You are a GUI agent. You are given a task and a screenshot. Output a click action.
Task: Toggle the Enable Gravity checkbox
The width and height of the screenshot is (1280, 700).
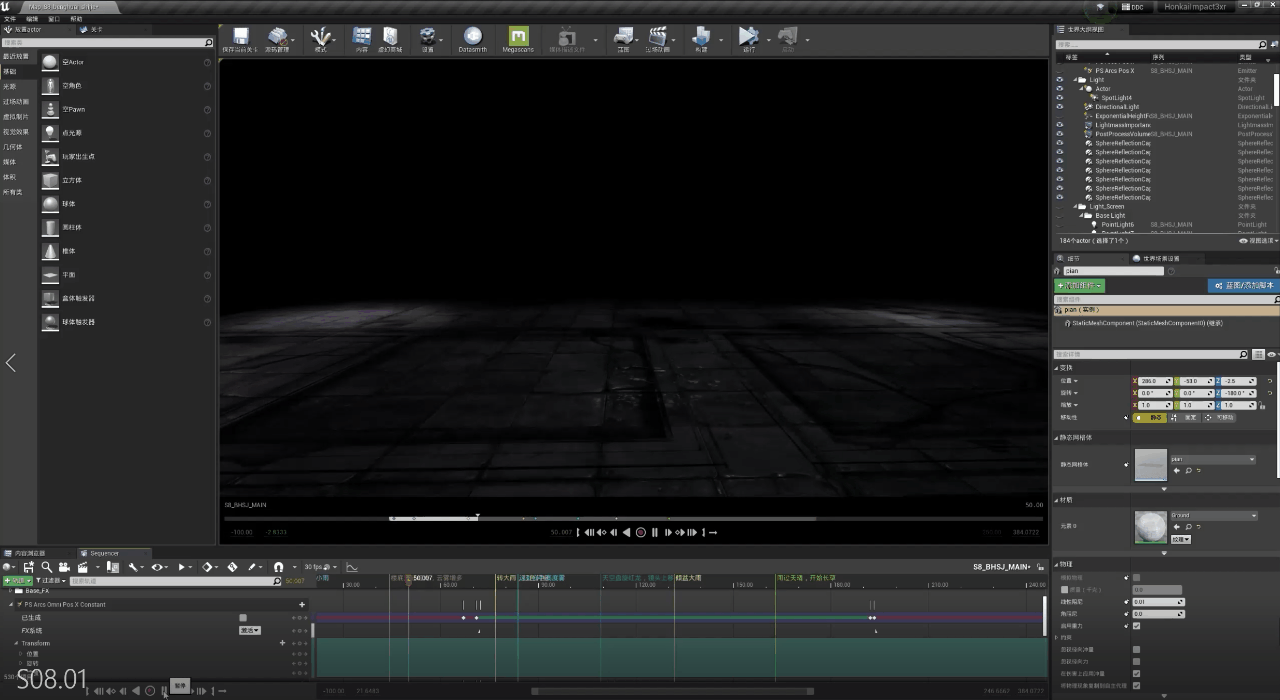click(1136, 626)
